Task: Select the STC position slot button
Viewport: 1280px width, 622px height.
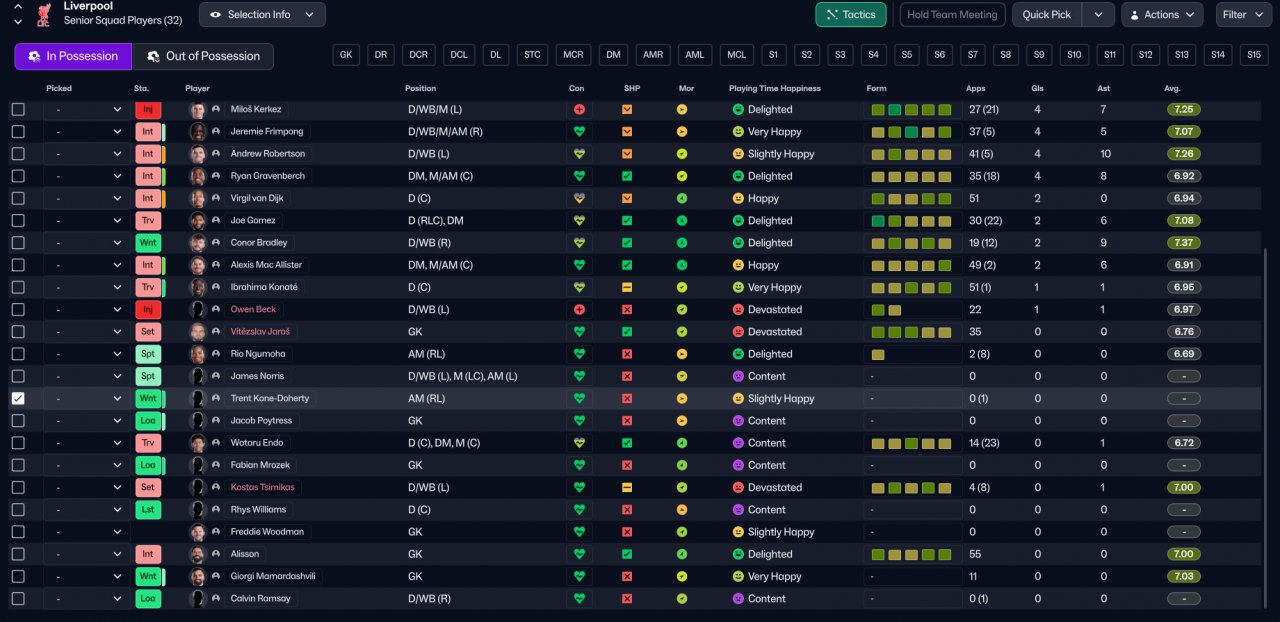Action: (532, 55)
